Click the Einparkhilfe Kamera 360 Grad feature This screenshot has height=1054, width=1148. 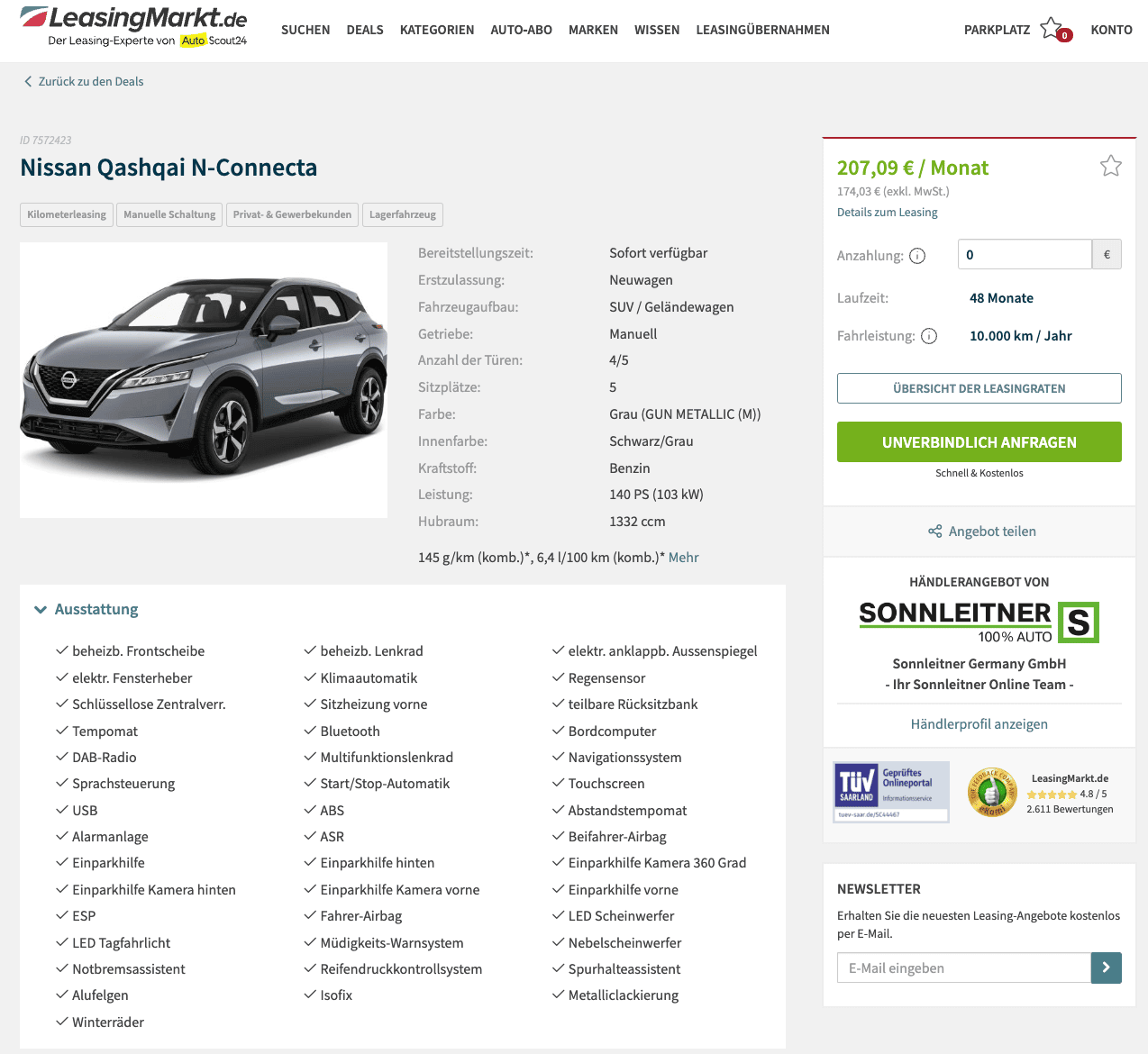pos(658,863)
